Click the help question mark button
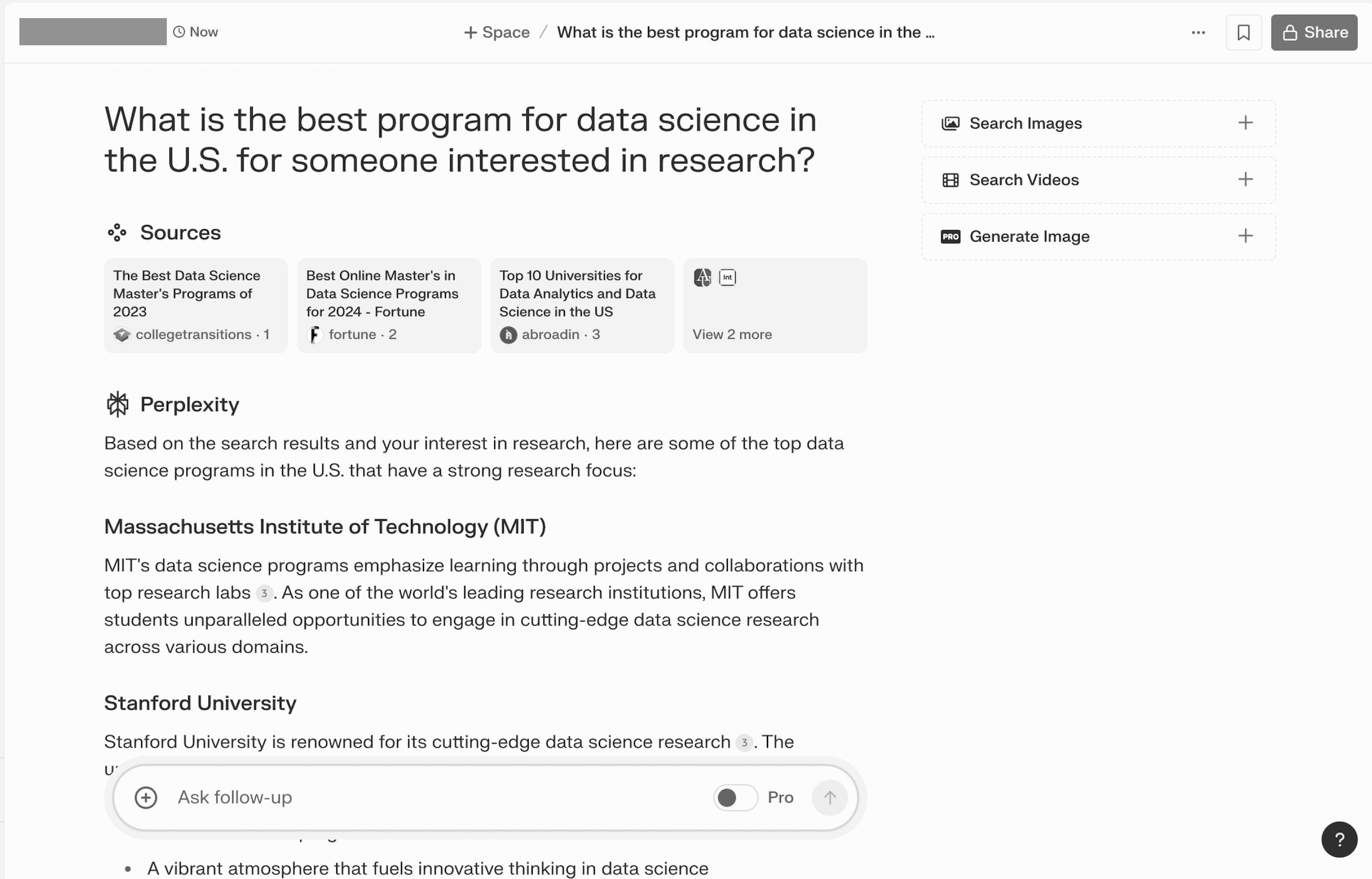Viewport: 1372px width, 879px height. click(1339, 839)
